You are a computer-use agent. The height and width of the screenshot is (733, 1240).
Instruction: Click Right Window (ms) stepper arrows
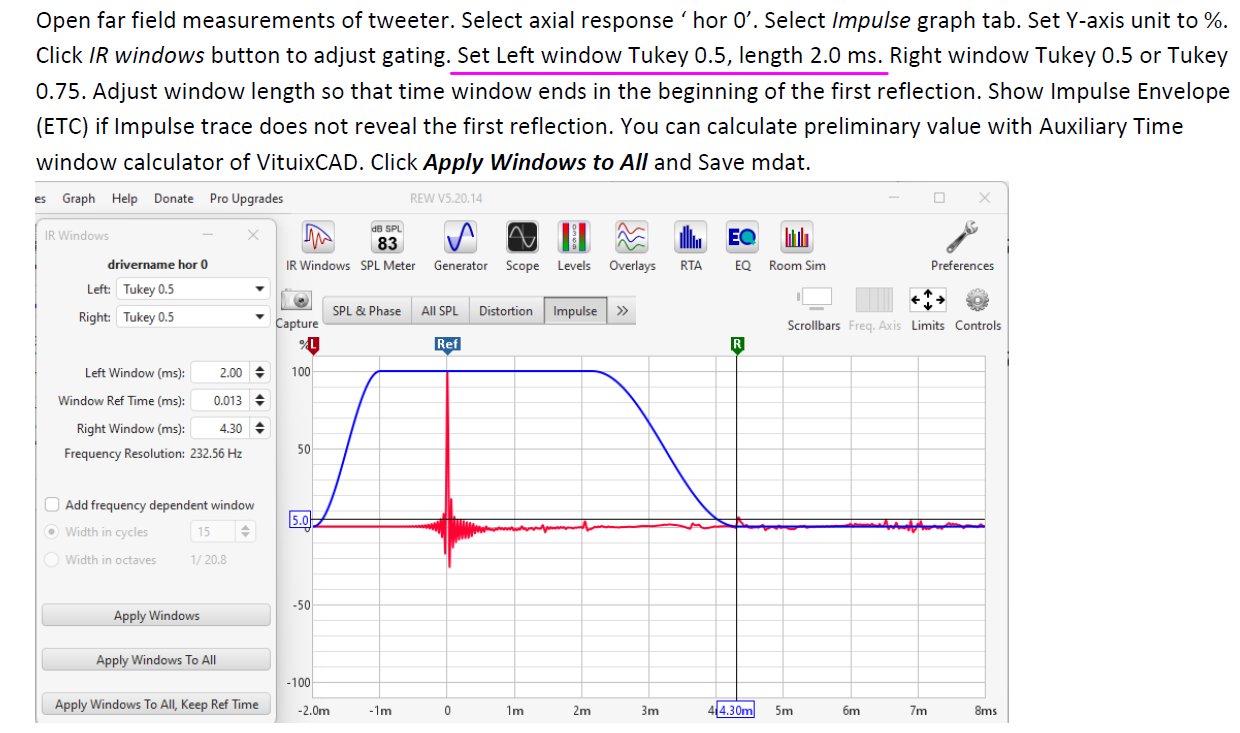coord(260,429)
